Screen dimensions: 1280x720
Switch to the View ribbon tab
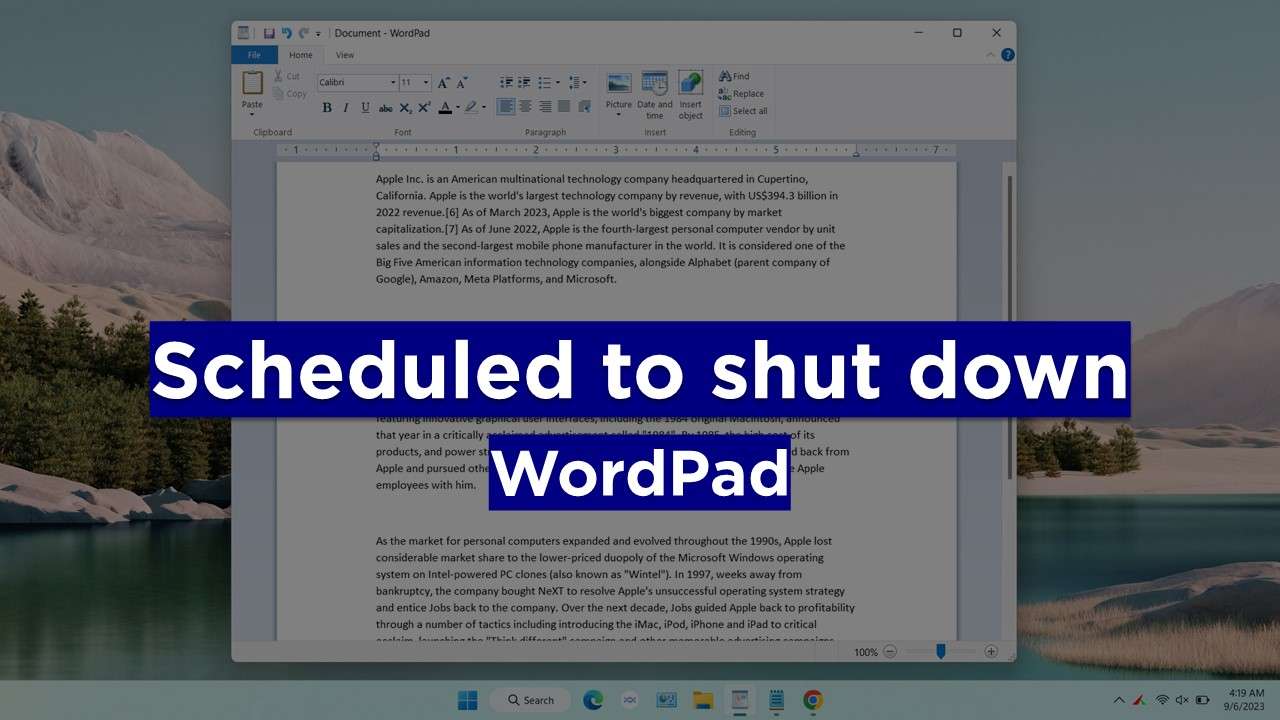pos(345,55)
